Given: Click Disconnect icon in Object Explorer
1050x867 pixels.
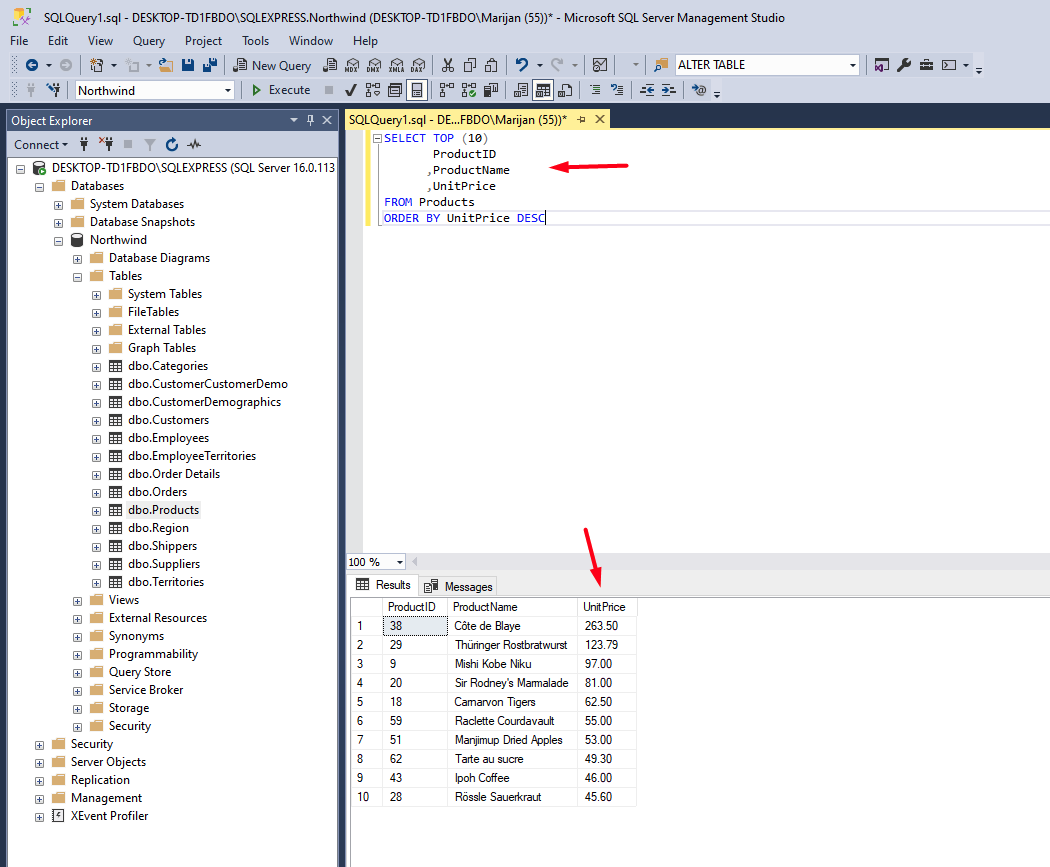Looking at the screenshot, I should [x=106, y=144].
